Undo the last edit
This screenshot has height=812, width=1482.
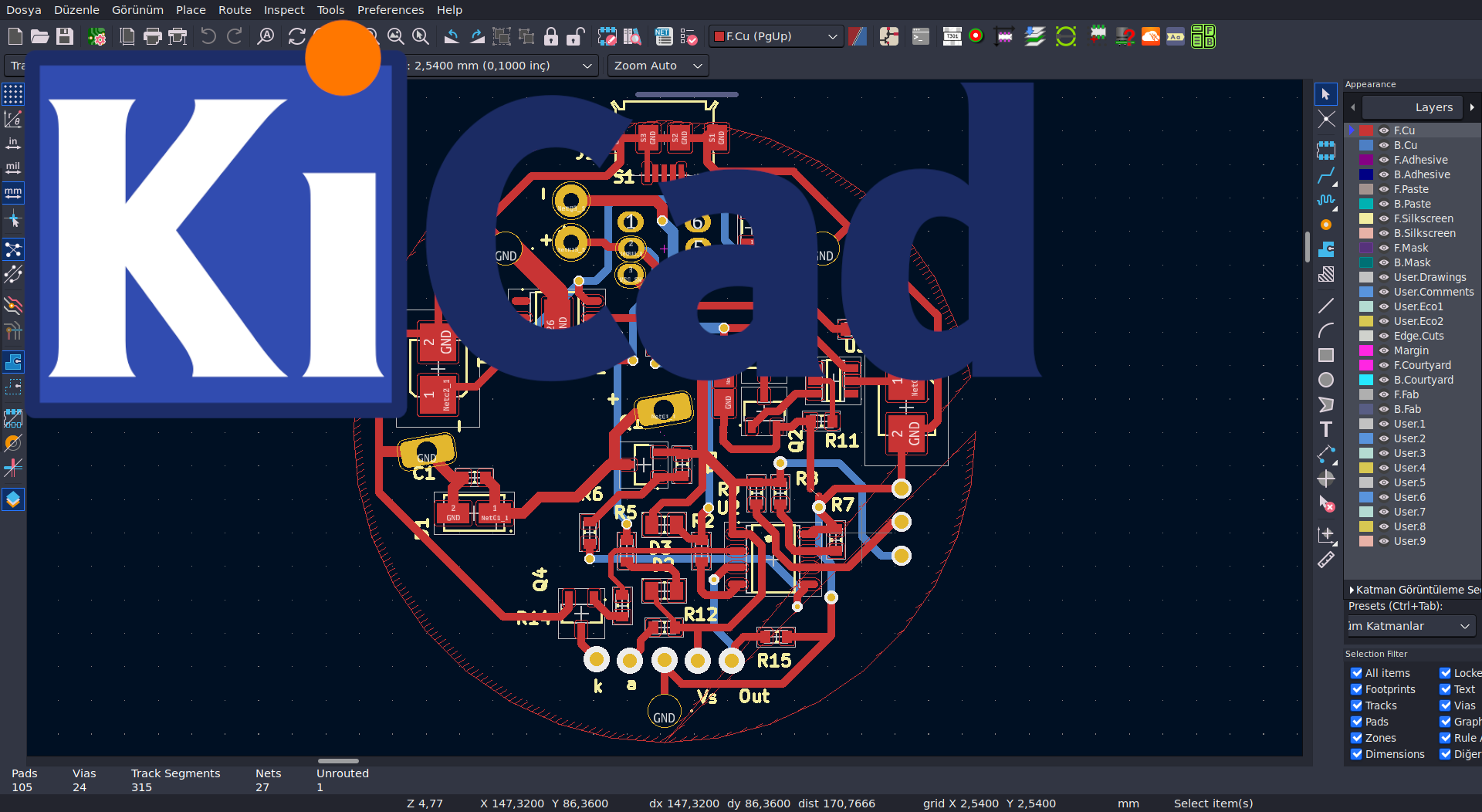208,36
